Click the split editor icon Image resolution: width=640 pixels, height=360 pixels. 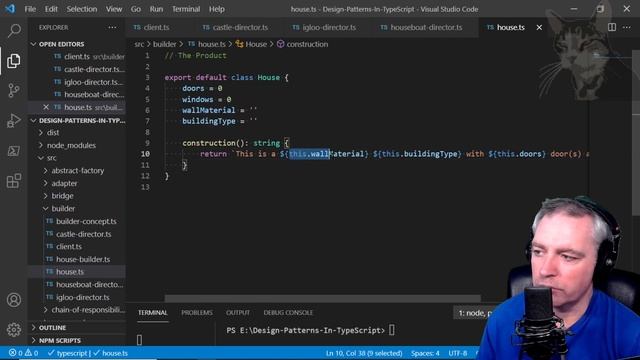(x=611, y=27)
